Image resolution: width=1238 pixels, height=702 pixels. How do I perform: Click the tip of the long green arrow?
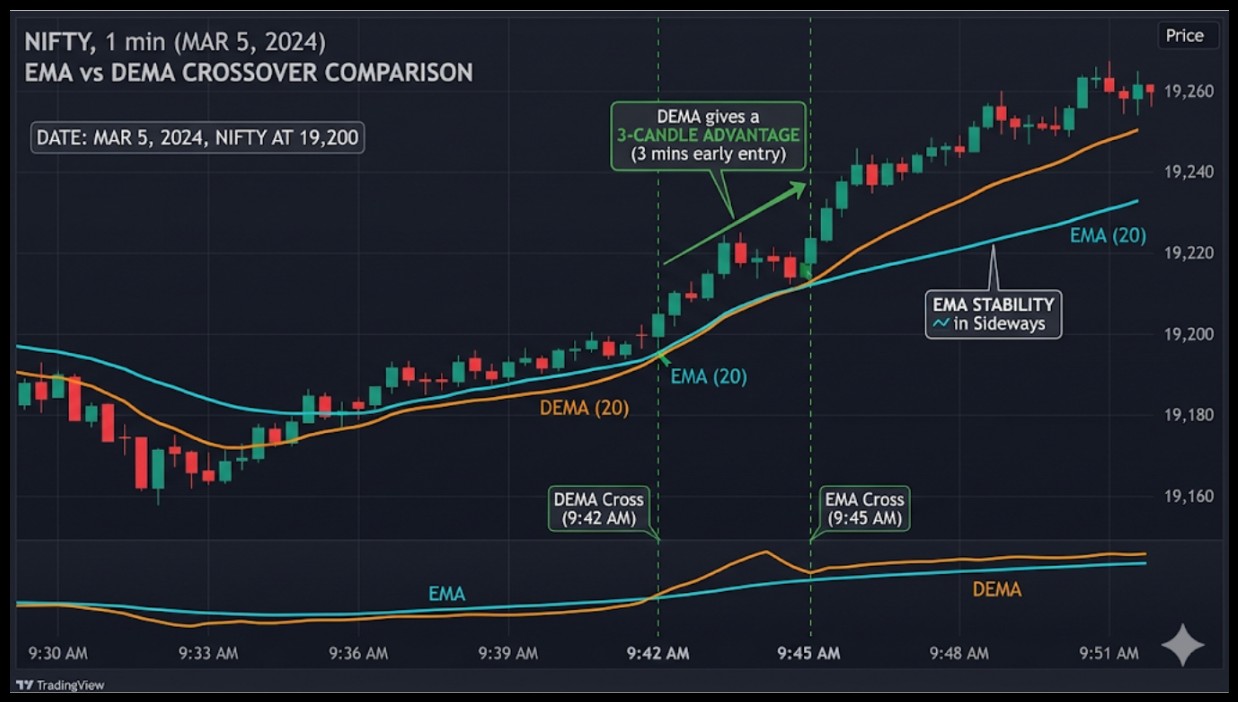pos(803,185)
